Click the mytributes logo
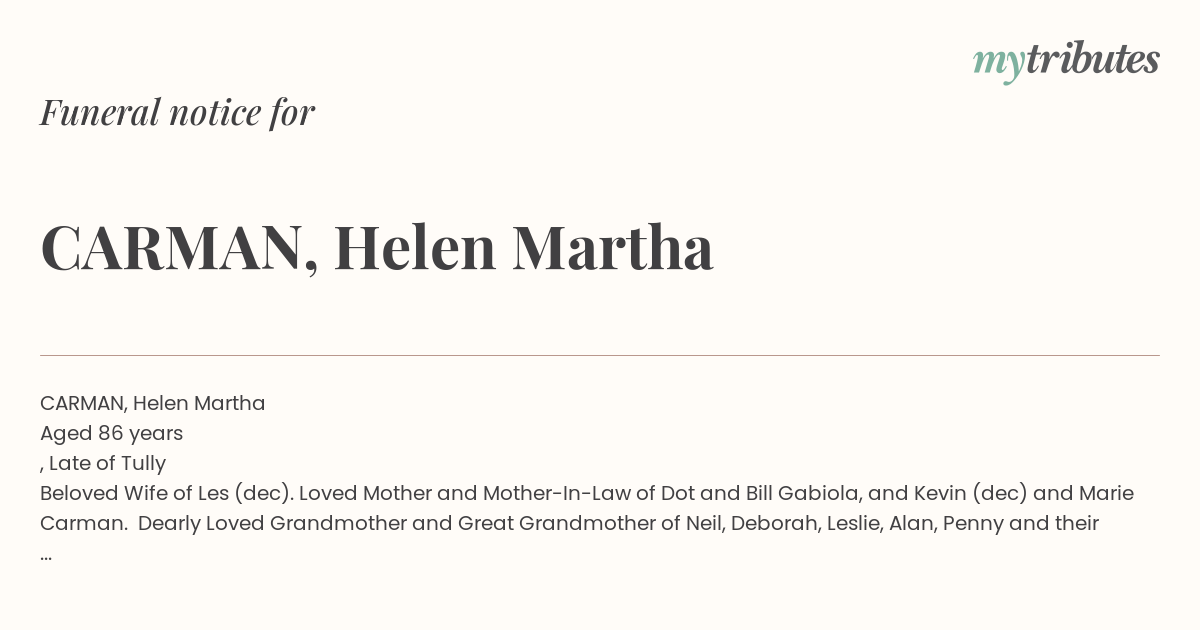The height and width of the screenshot is (630, 1200). click(x=1066, y=61)
